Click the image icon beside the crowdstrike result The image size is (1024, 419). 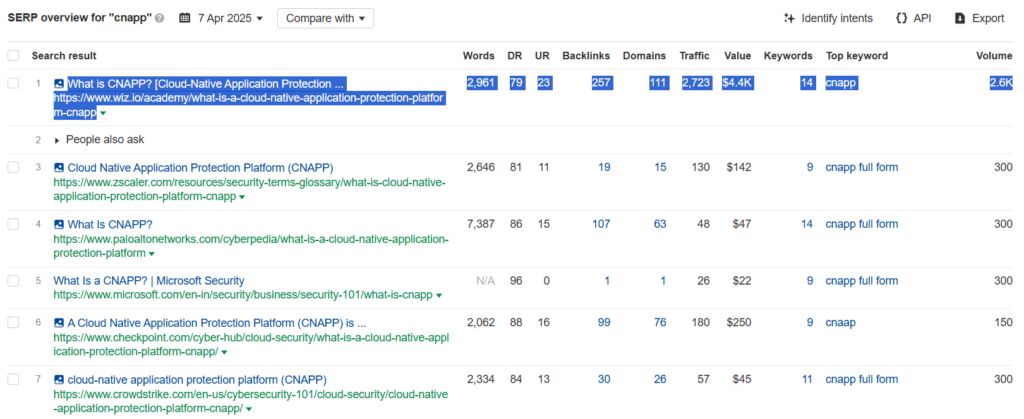pos(59,380)
